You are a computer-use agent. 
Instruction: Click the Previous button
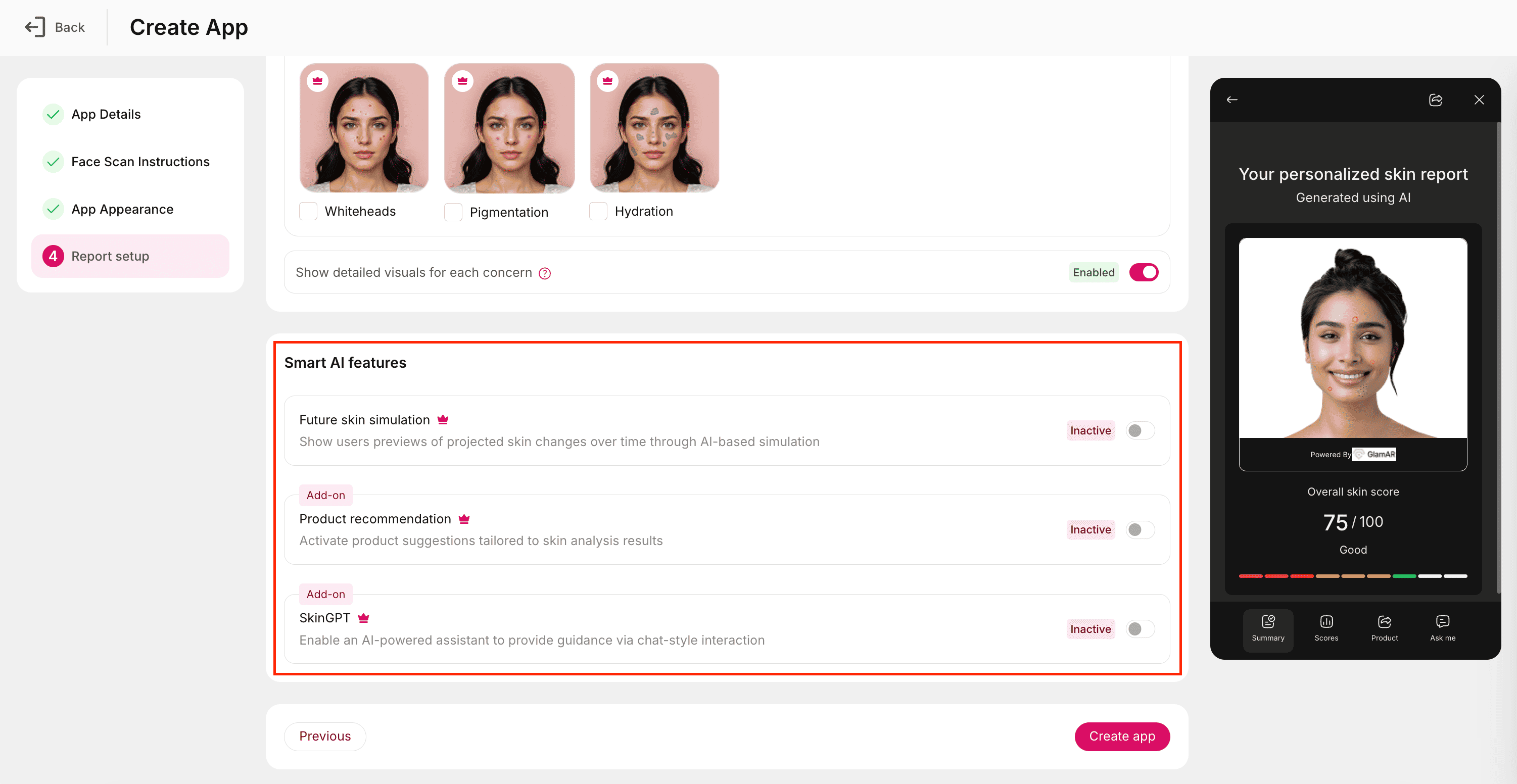click(324, 737)
